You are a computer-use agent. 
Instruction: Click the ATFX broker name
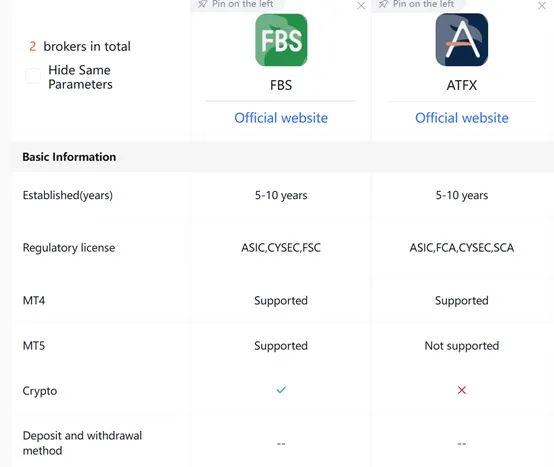[x=461, y=85]
